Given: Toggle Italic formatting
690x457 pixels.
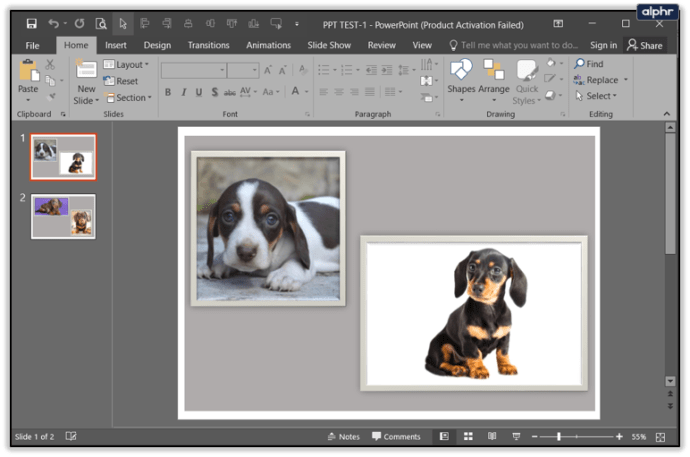Looking at the screenshot, I should pyautogui.click(x=183, y=93).
